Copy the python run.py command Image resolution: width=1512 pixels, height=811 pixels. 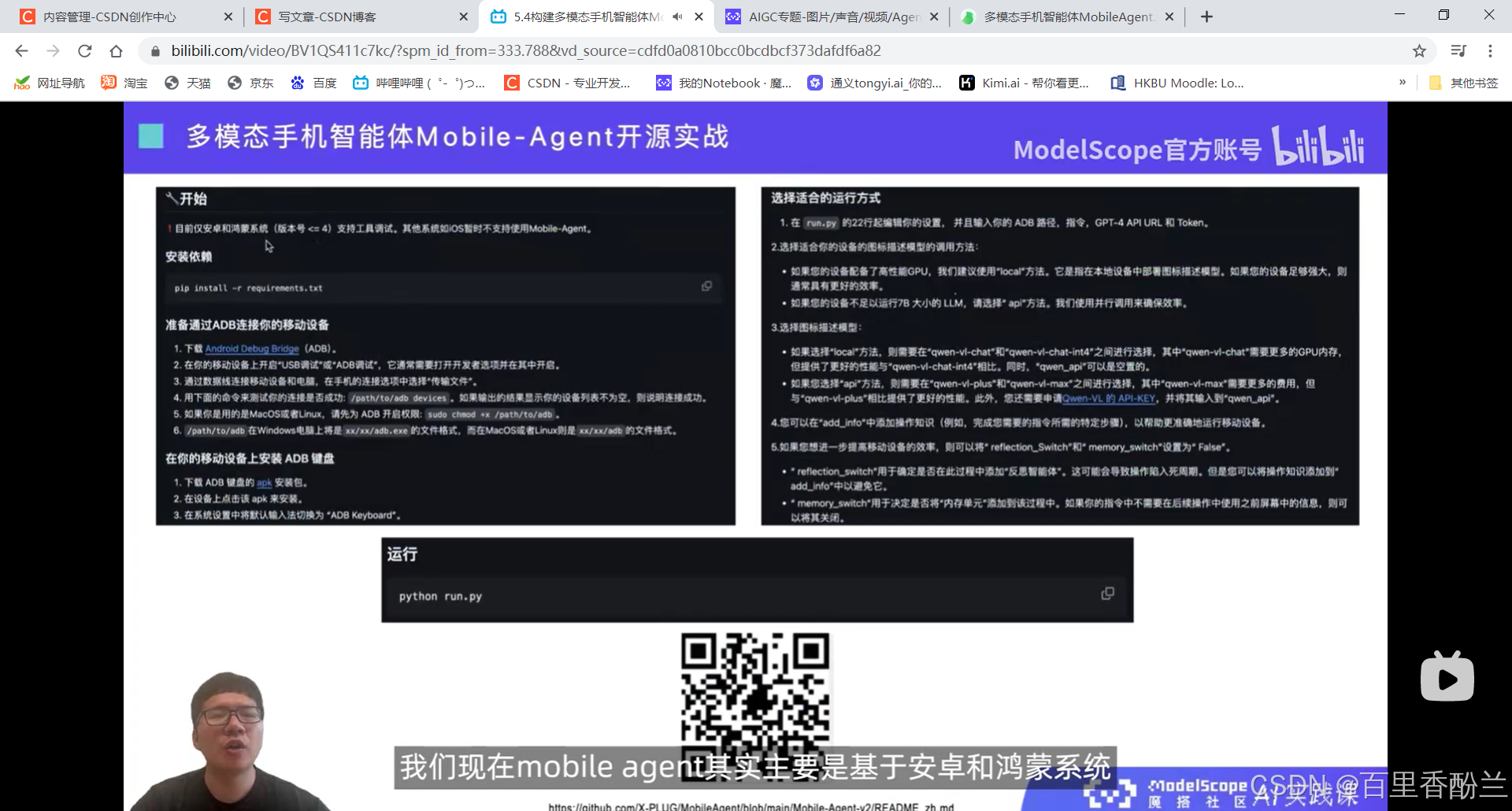1107,594
